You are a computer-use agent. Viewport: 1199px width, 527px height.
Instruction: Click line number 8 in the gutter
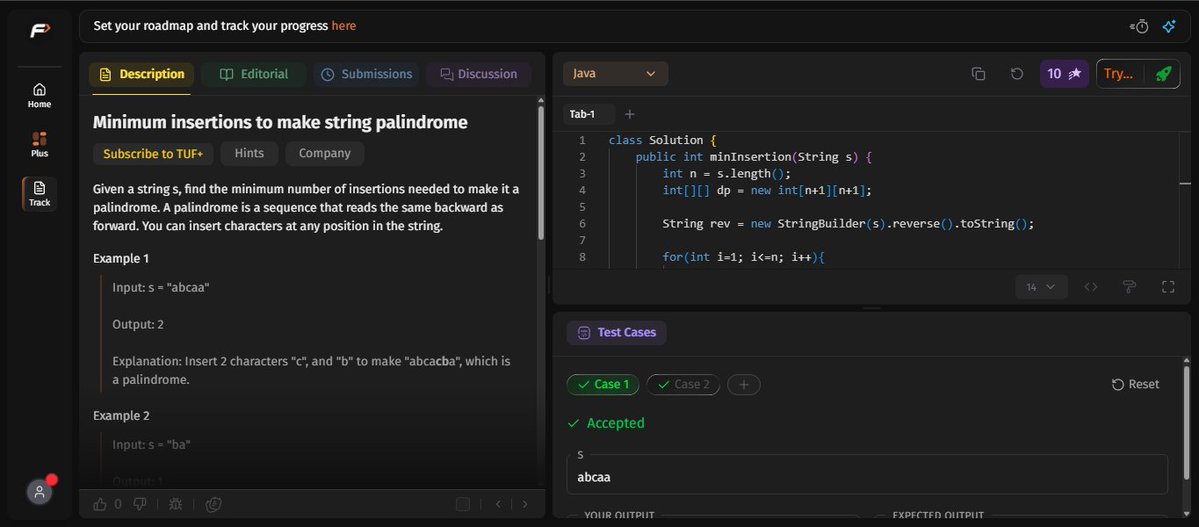pyautogui.click(x=582, y=257)
